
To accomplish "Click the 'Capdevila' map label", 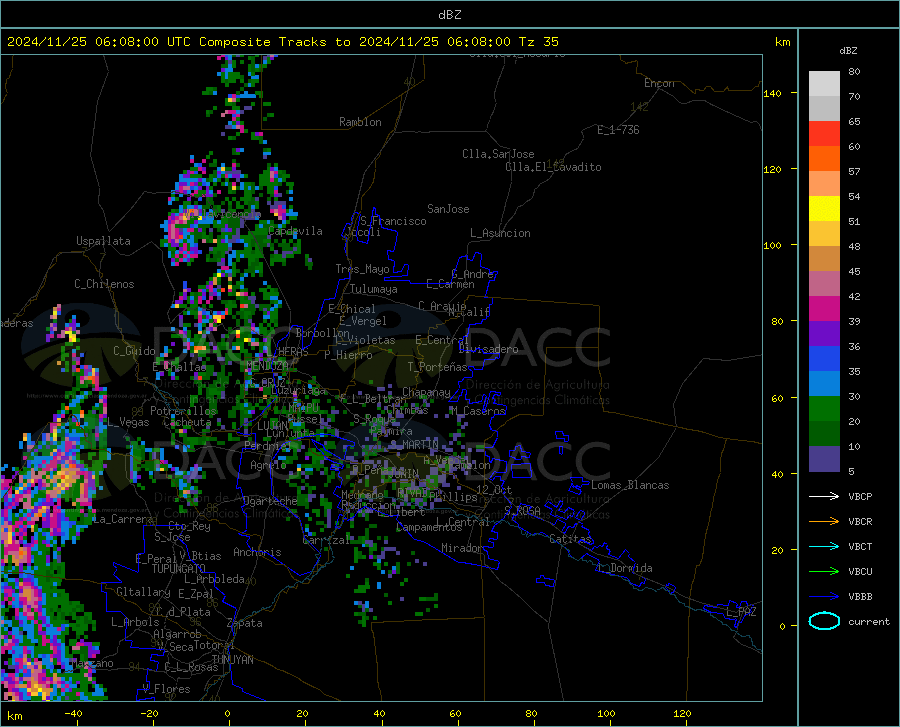I will pos(295,231).
